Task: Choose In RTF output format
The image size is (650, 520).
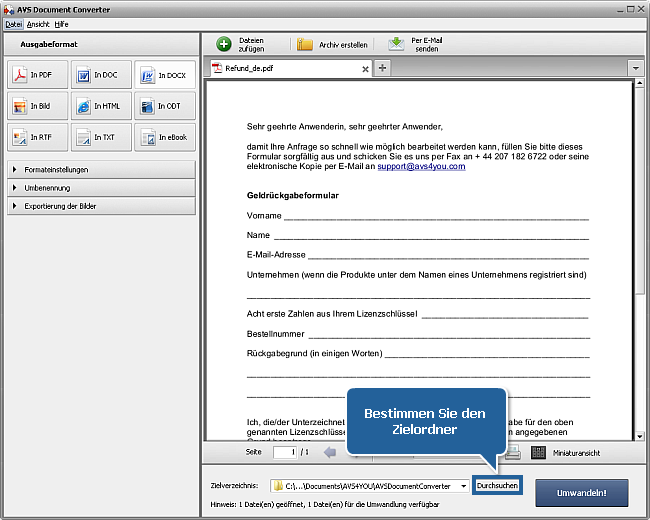Action: coord(37,137)
